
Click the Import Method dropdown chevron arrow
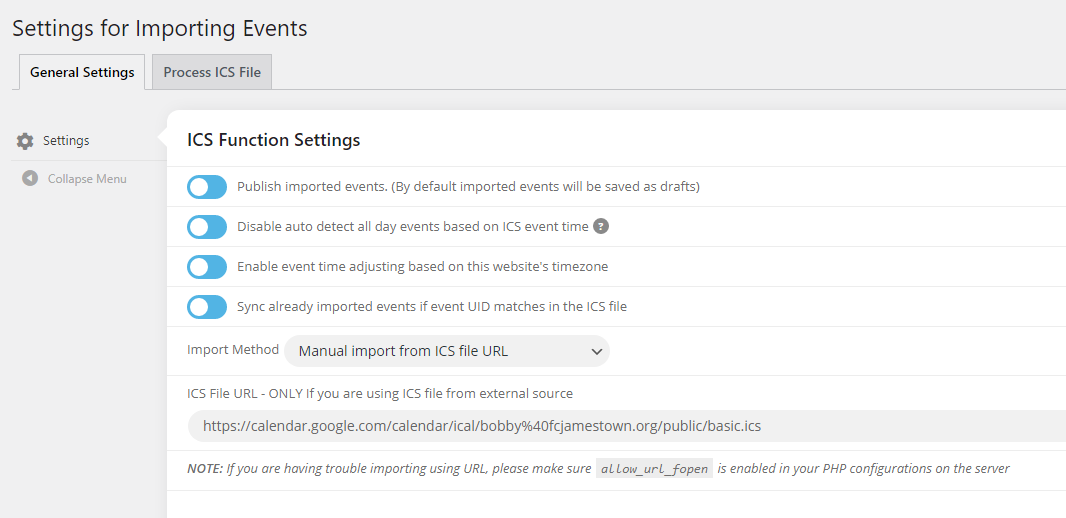pos(596,351)
